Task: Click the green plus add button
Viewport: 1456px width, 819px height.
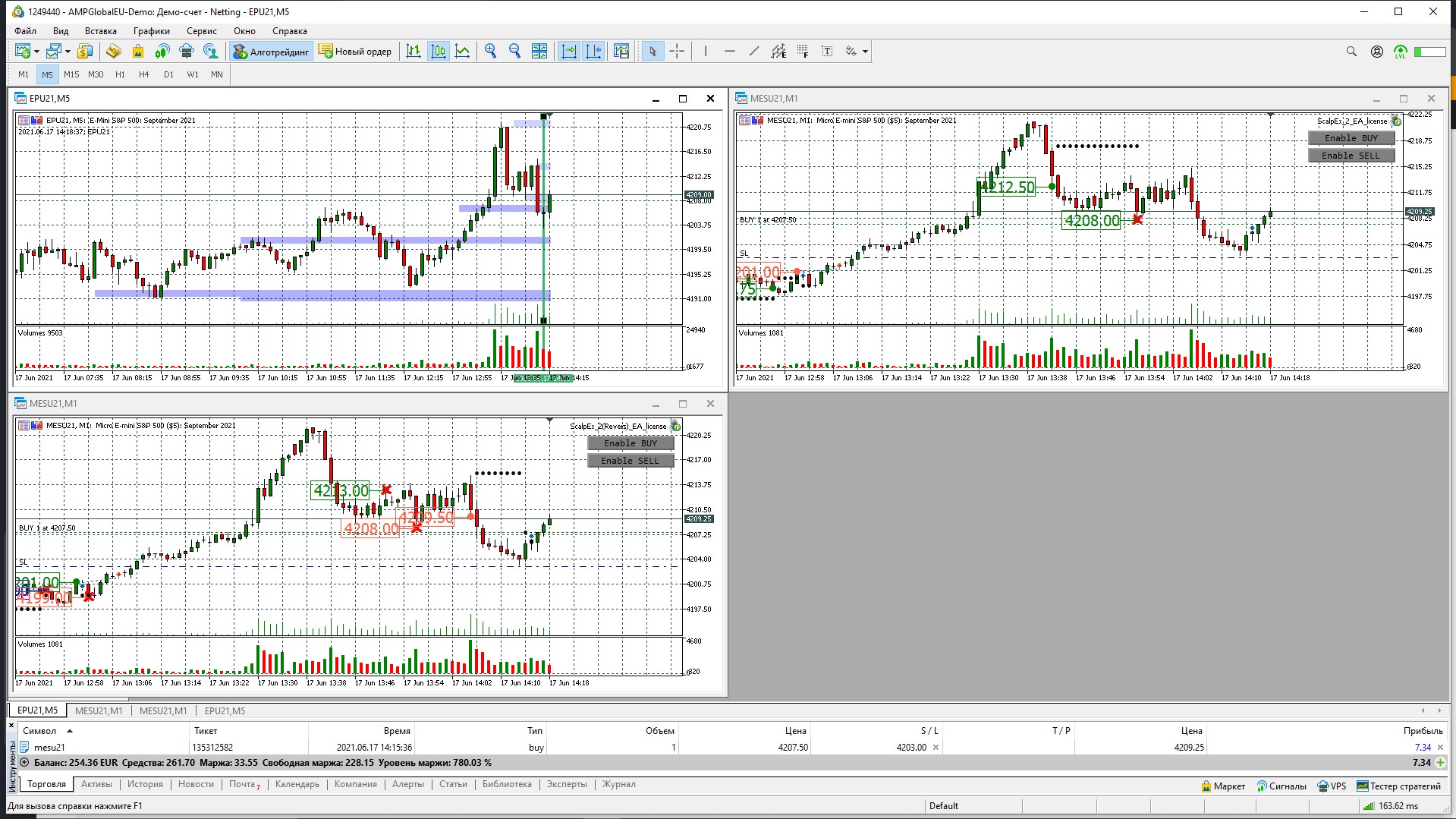Action: pyautogui.click(x=1440, y=762)
